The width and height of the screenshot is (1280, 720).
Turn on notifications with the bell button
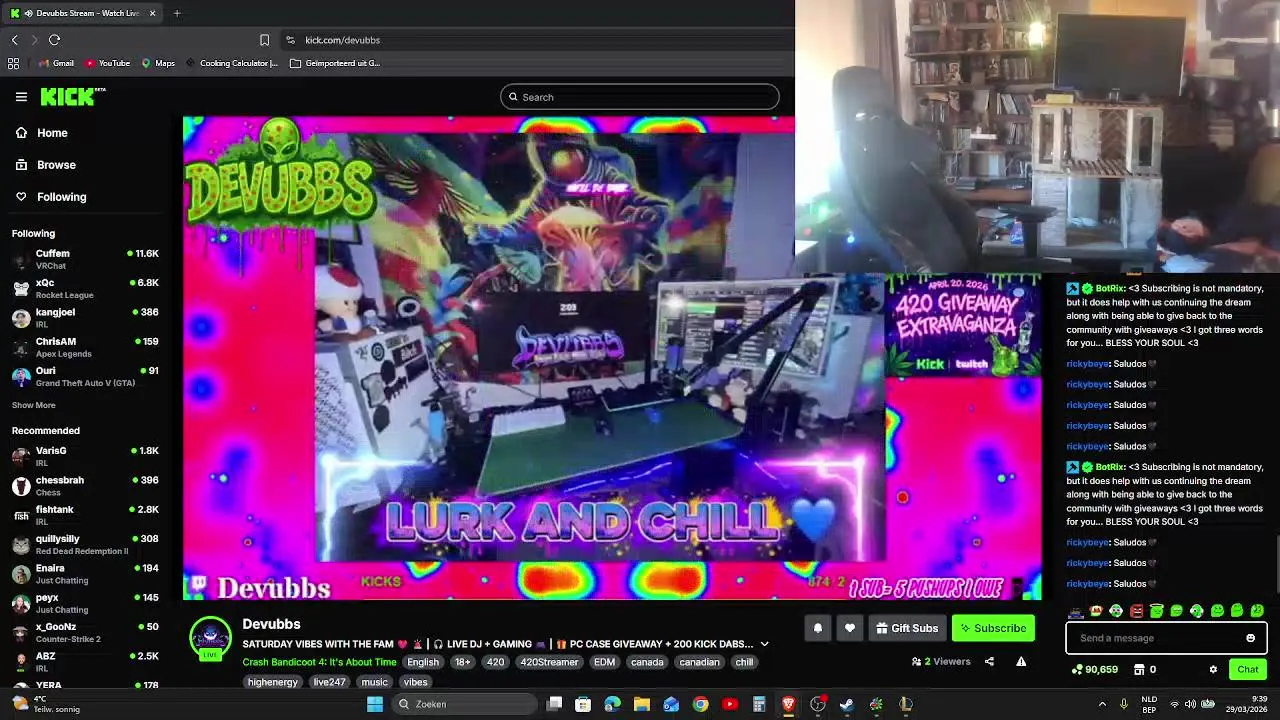click(817, 628)
